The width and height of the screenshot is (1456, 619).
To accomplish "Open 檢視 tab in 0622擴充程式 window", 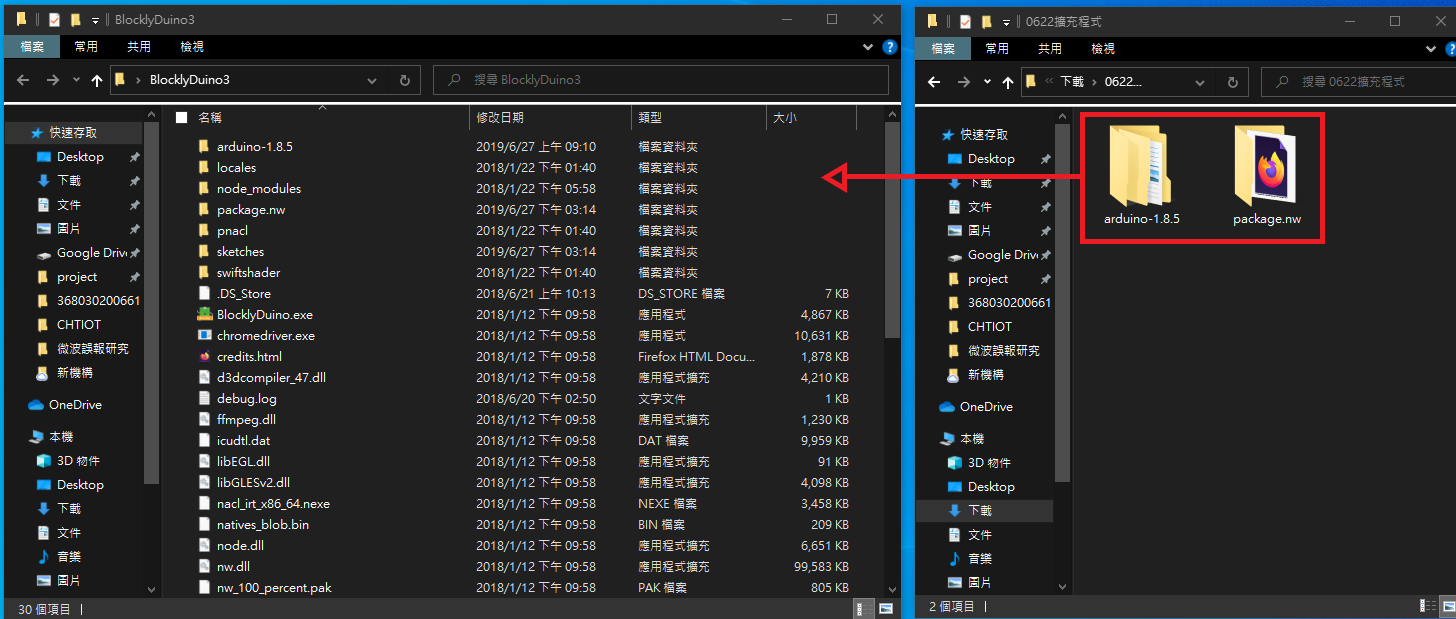I will tap(1103, 48).
